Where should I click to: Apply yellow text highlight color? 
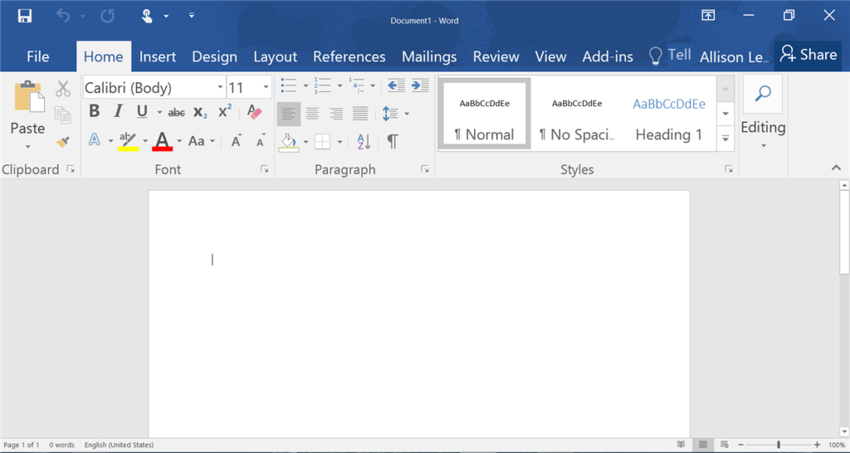coord(128,141)
